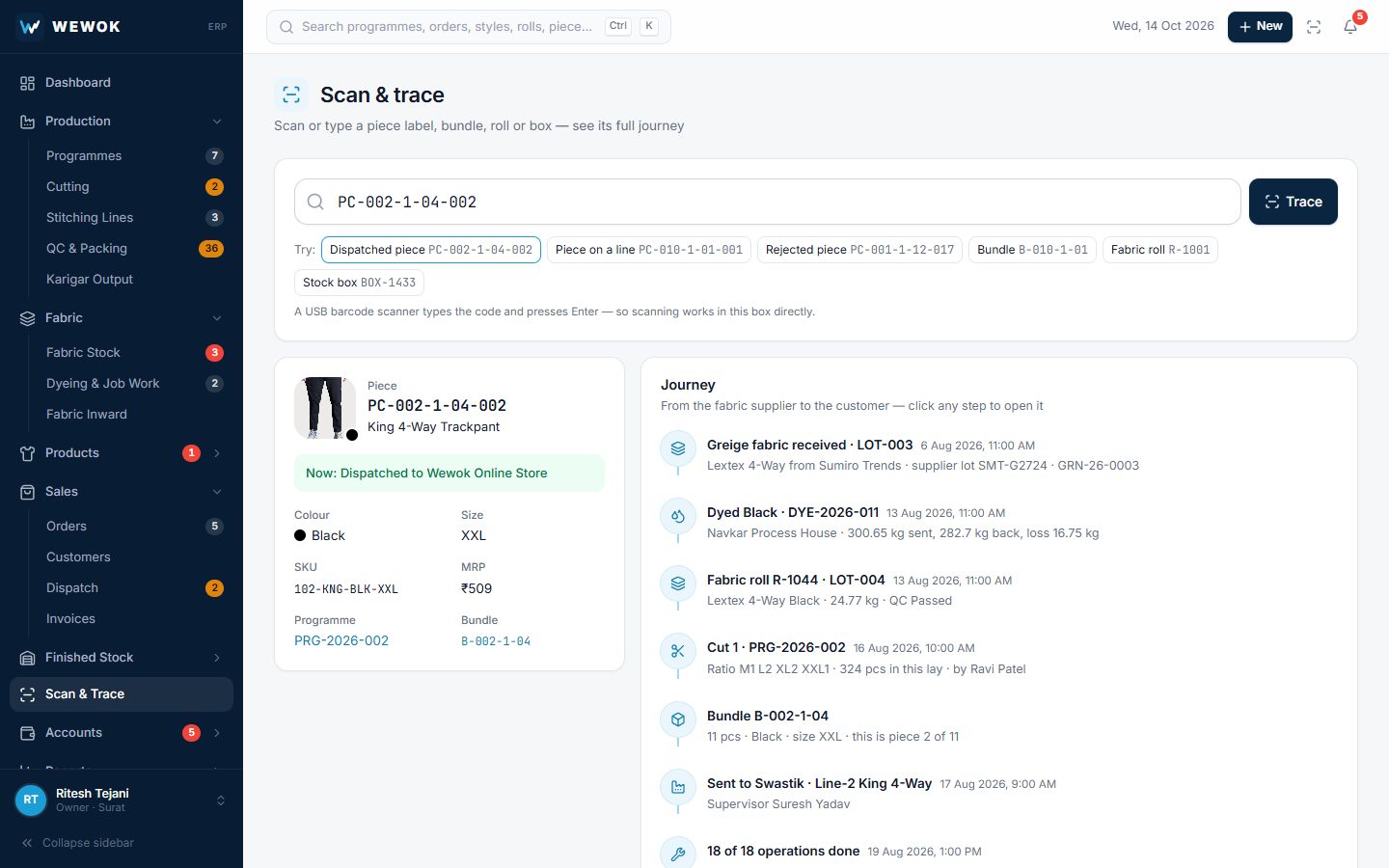
Task: Try the Fabric roll R-1001 chip
Action: click(x=1160, y=250)
